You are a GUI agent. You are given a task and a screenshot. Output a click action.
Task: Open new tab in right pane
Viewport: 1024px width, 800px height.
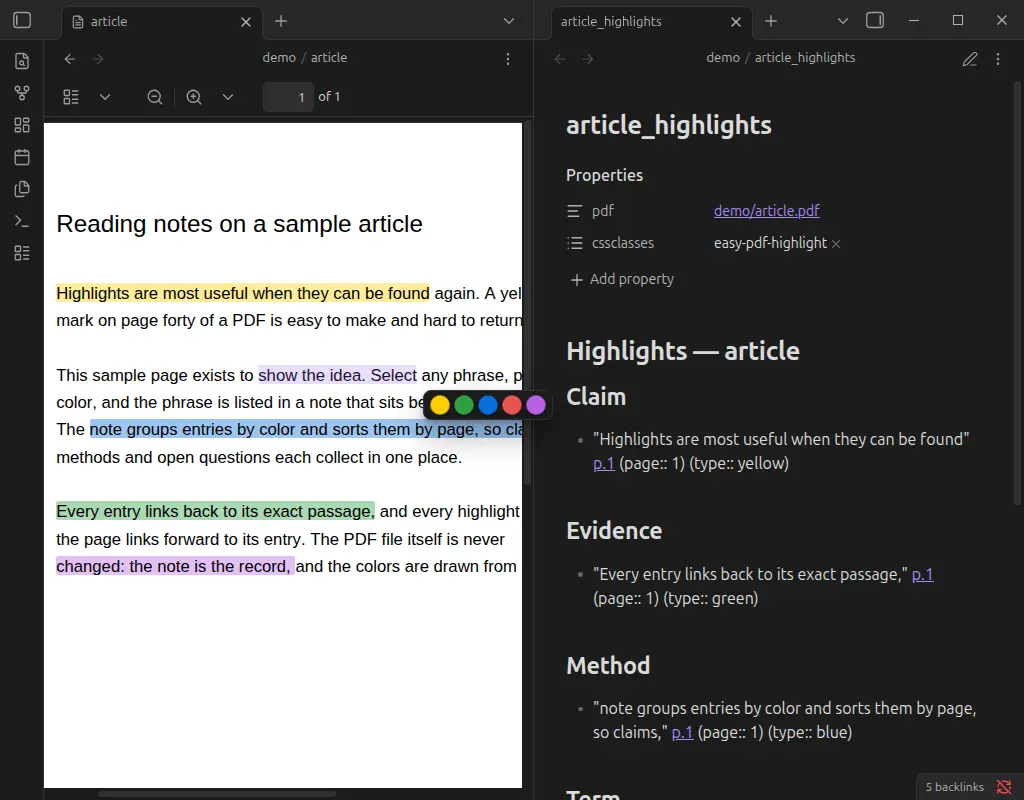771,22
